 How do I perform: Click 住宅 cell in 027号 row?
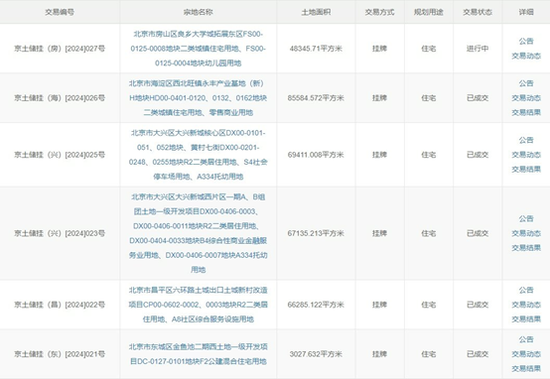click(x=429, y=48)
